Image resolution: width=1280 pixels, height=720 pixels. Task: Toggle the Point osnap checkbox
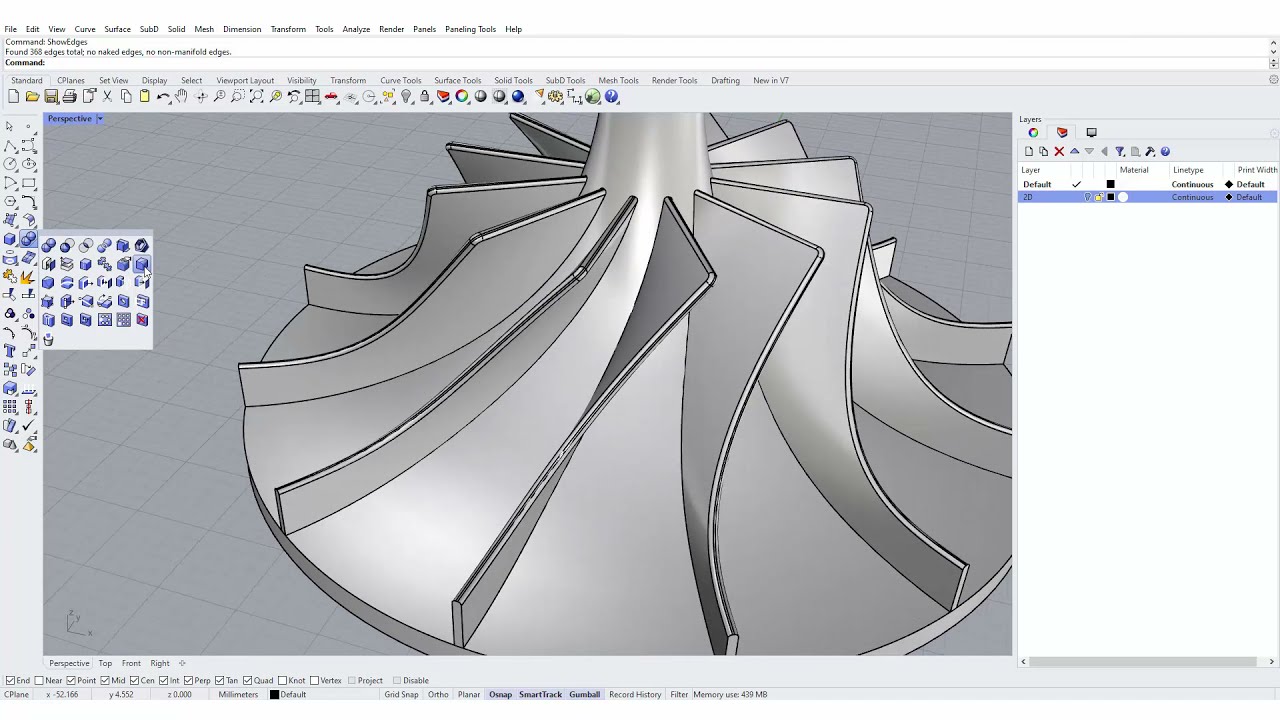pos(72,681)
